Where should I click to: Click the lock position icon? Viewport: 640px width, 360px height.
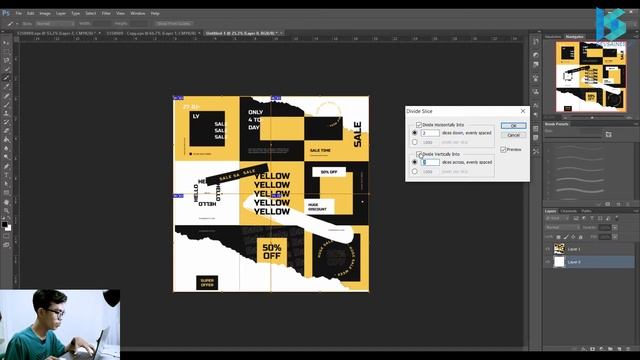click(x=573, y=237)
